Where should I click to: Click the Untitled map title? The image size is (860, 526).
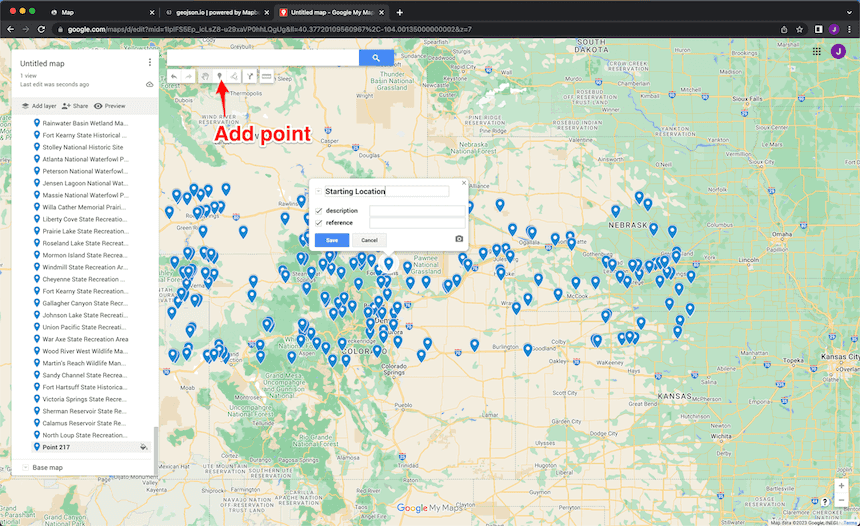click(42, 64)
